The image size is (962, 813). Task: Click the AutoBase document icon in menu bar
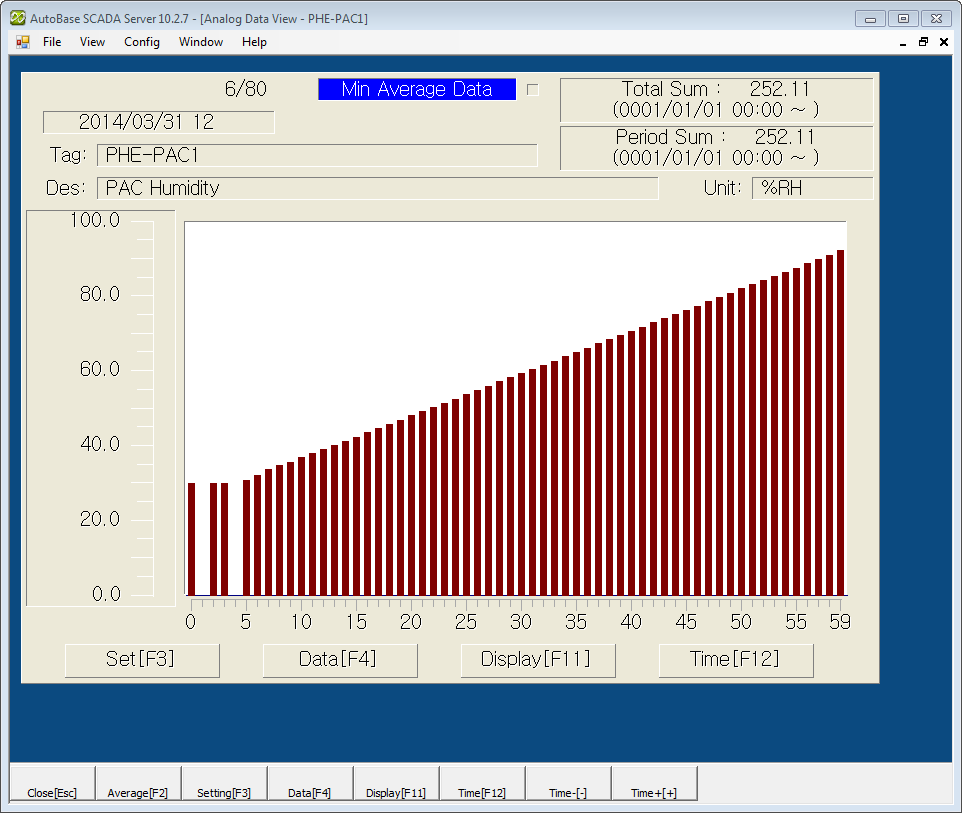(23, 42)
